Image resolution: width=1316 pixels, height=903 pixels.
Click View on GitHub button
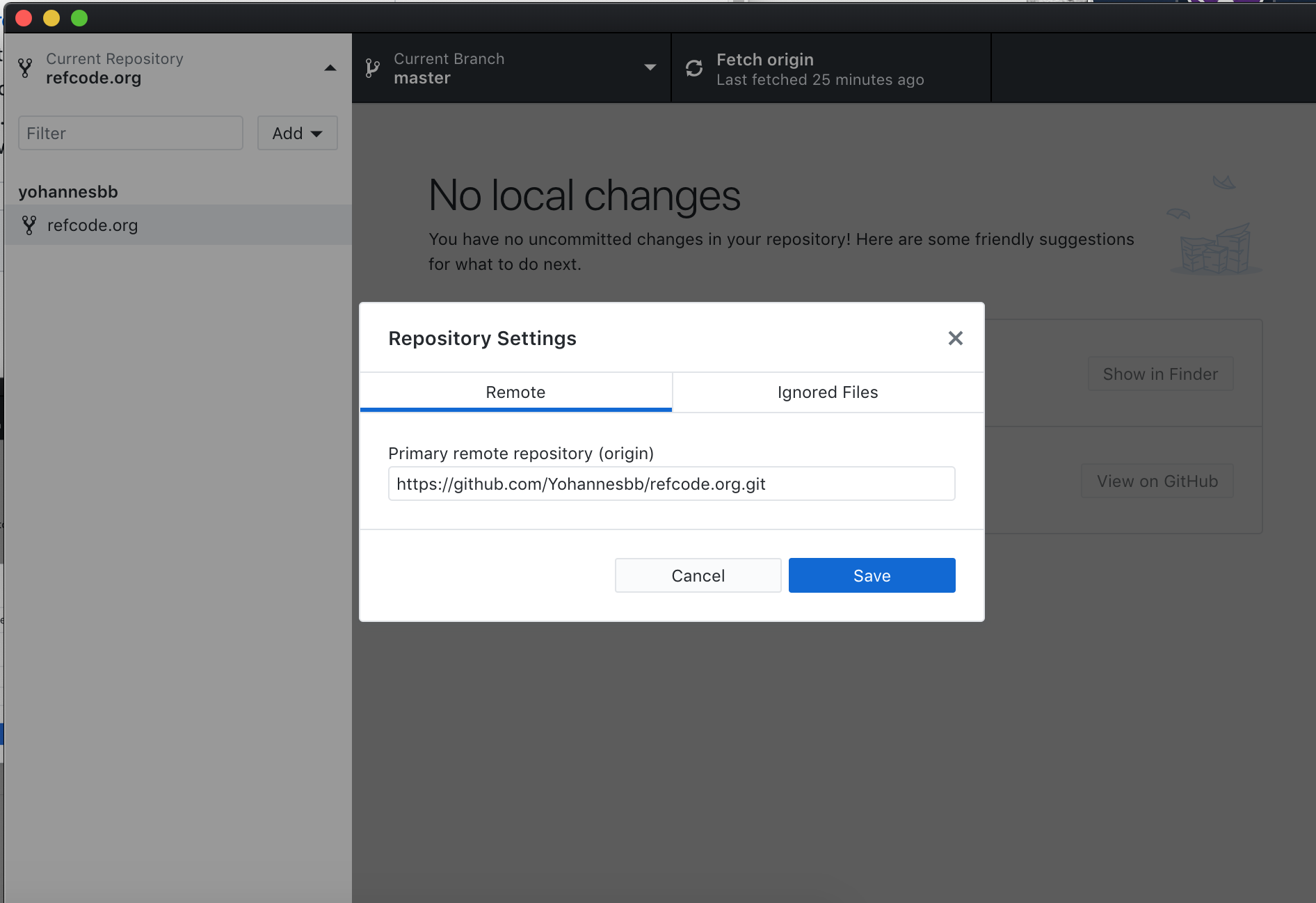coord(1157,481)
